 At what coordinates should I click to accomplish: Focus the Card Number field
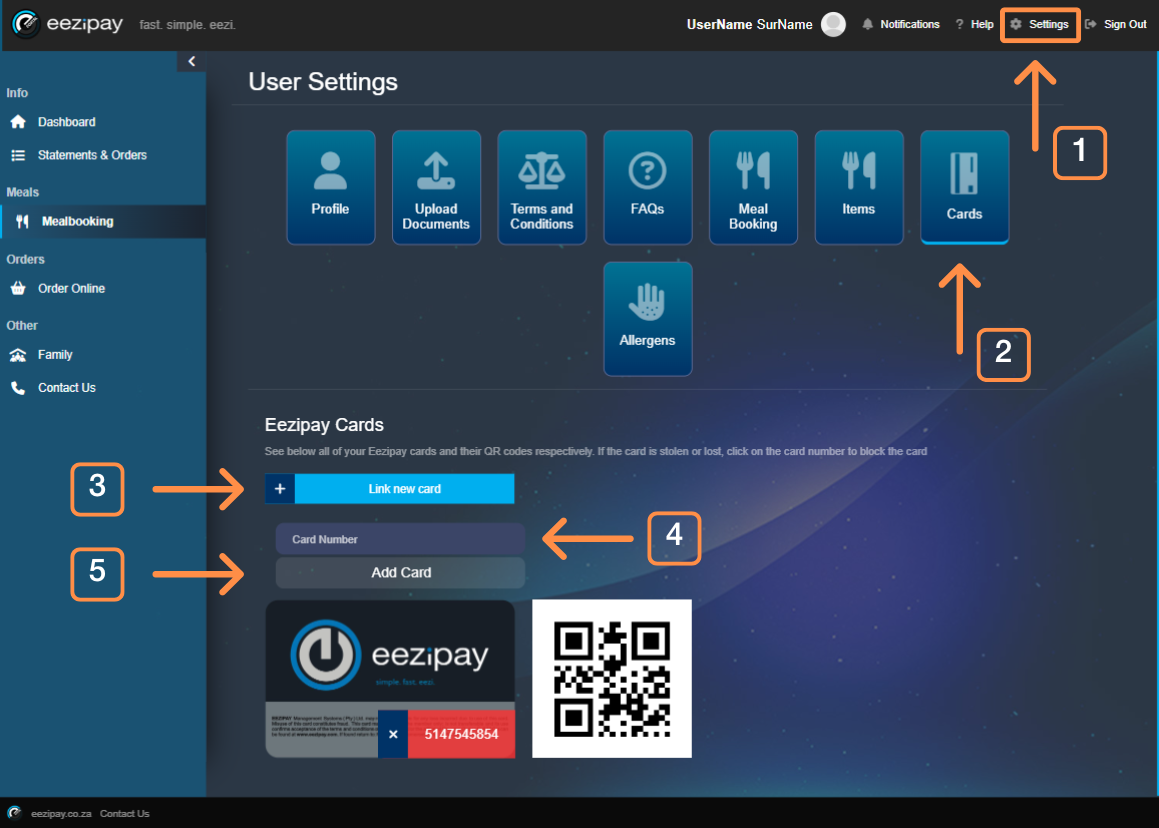coord(400,539)
